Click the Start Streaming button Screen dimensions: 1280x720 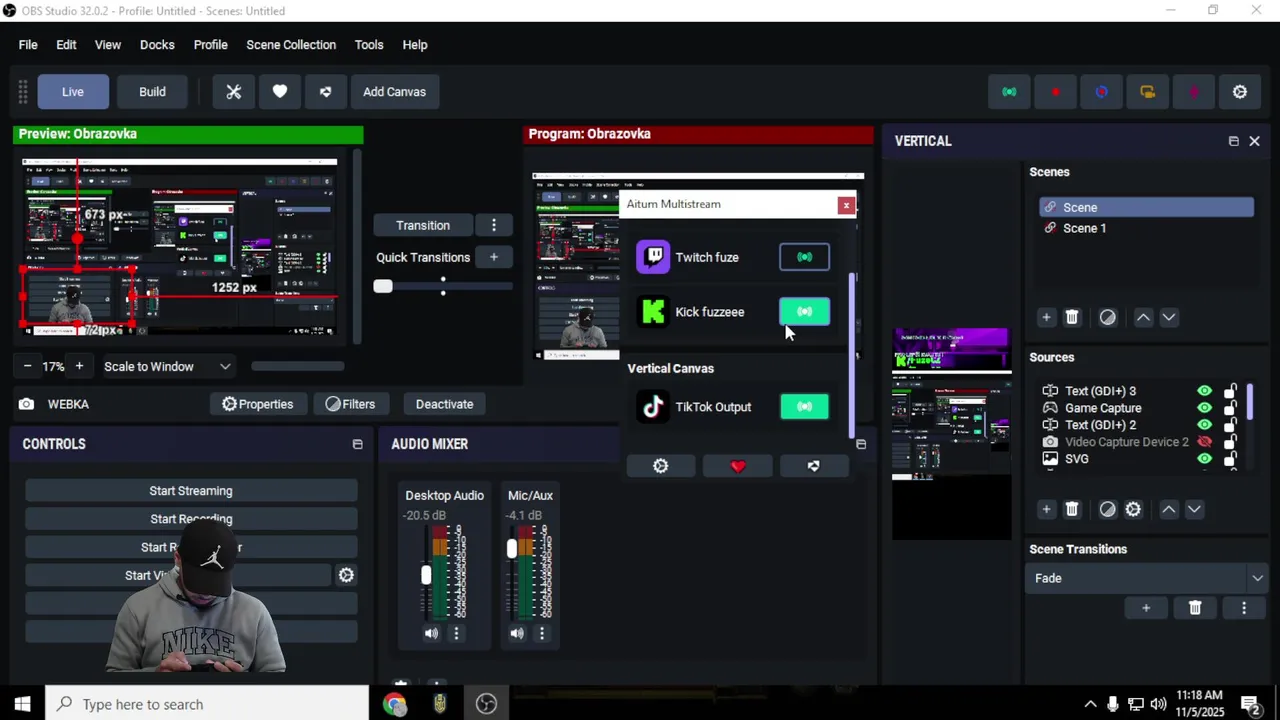(x=191, y=491)
